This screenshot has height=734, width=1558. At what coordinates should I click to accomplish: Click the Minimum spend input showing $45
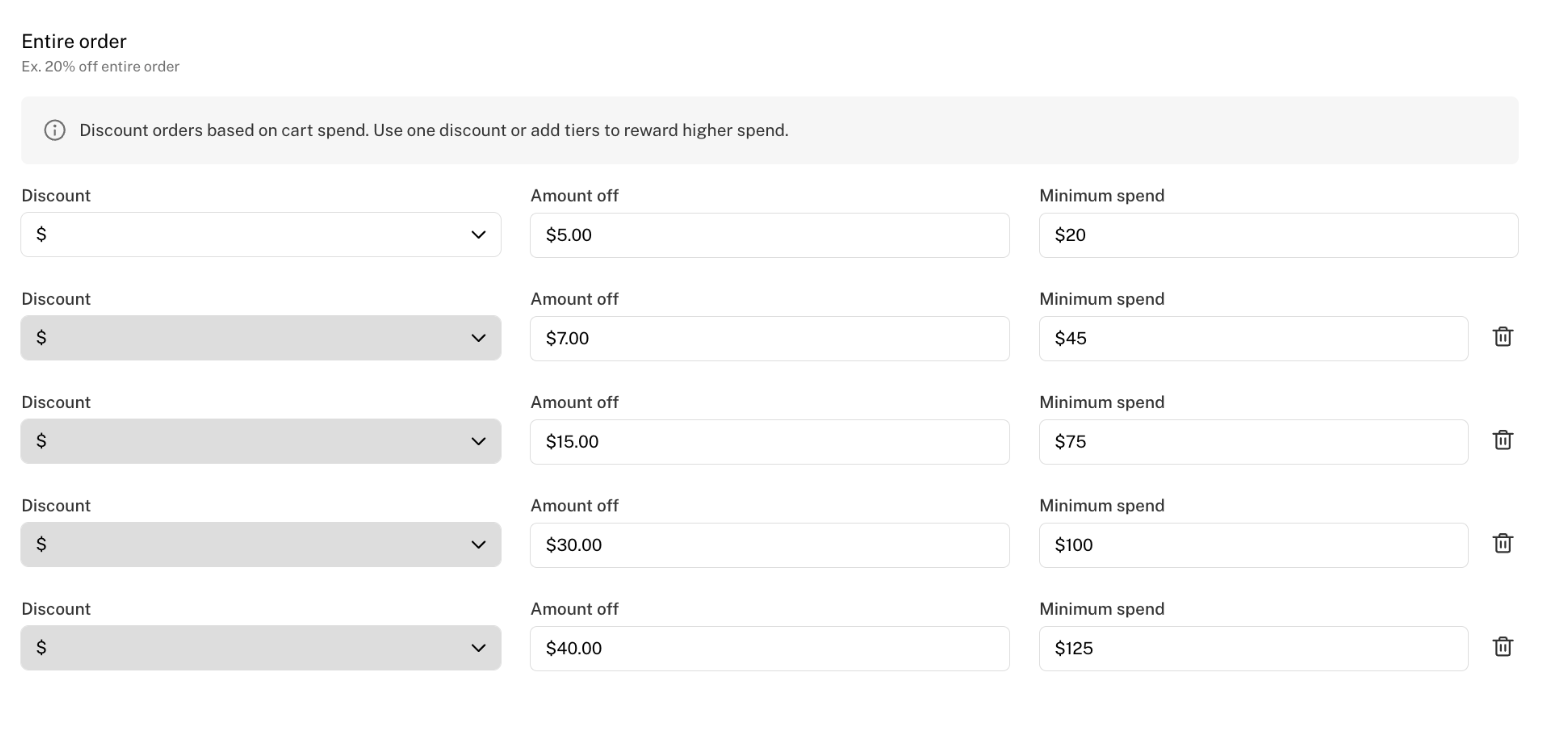click(1253, 338)
